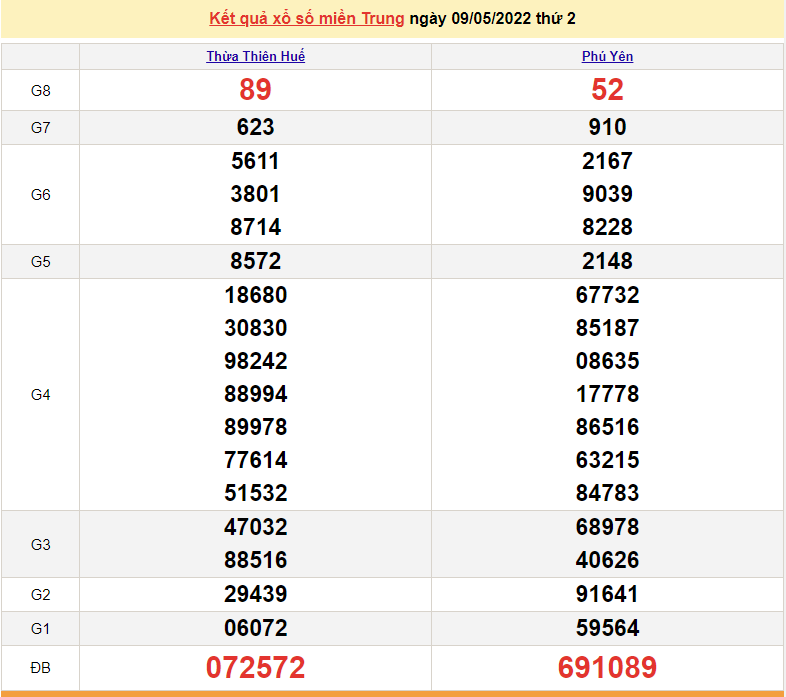Click the special prize number 691089
This screenshot has width=786, height=697.
(x=607, y=667)
